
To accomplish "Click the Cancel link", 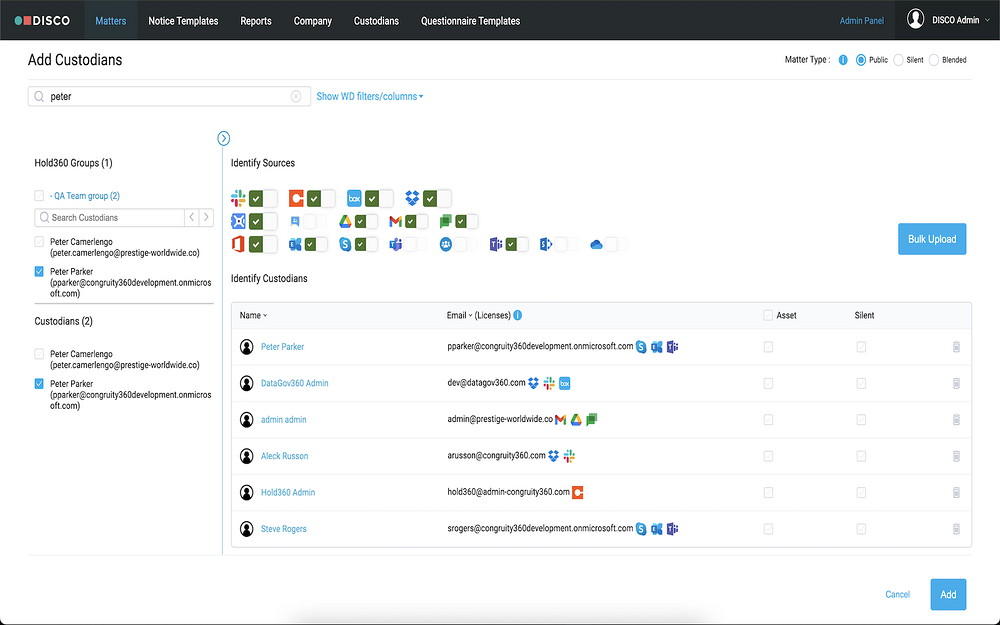I will coord(897,594).
